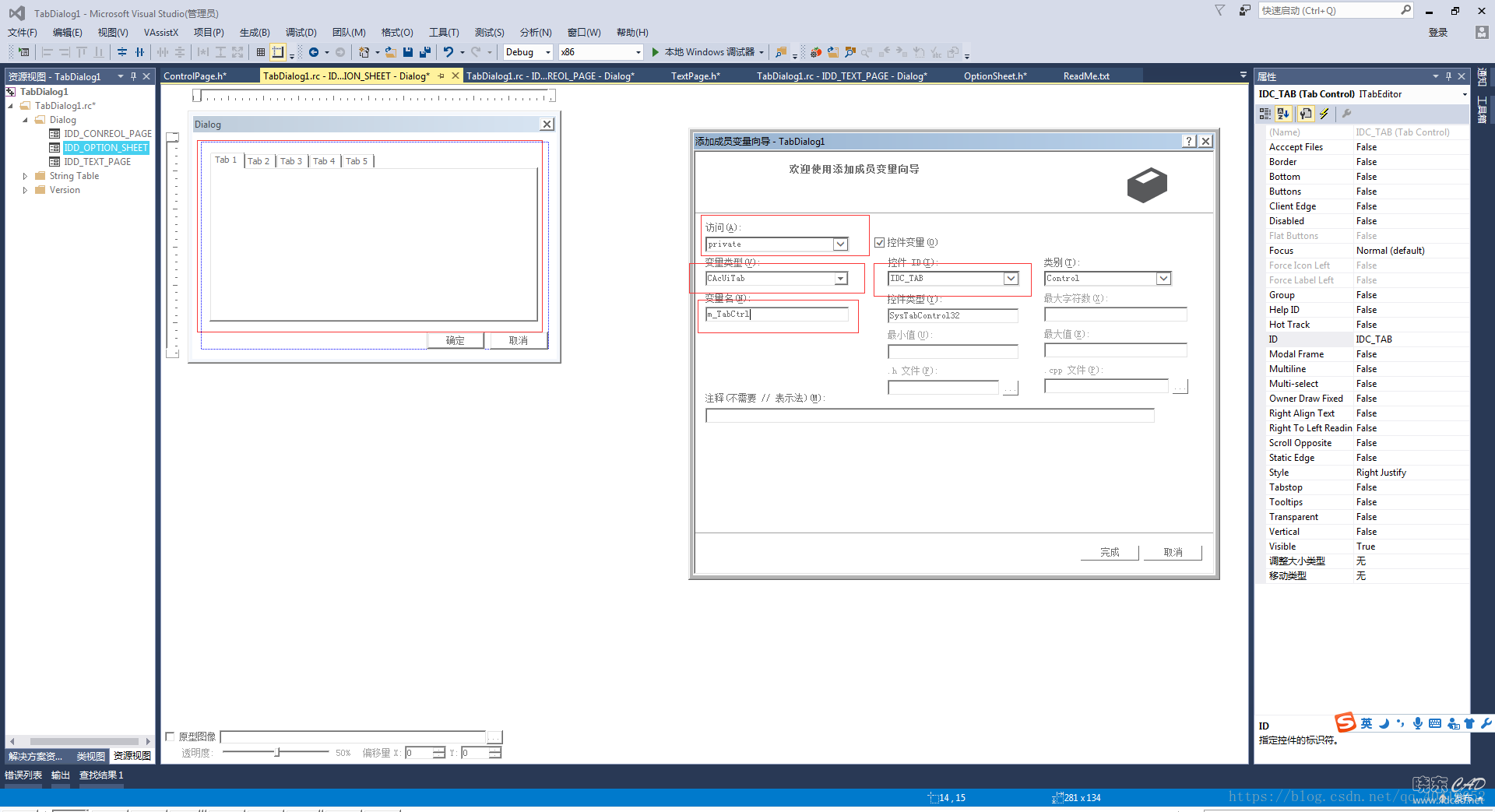The width and height of the screenshot is (1495, 812).
Task: Open the Debug menu
Action: point(301,32)
